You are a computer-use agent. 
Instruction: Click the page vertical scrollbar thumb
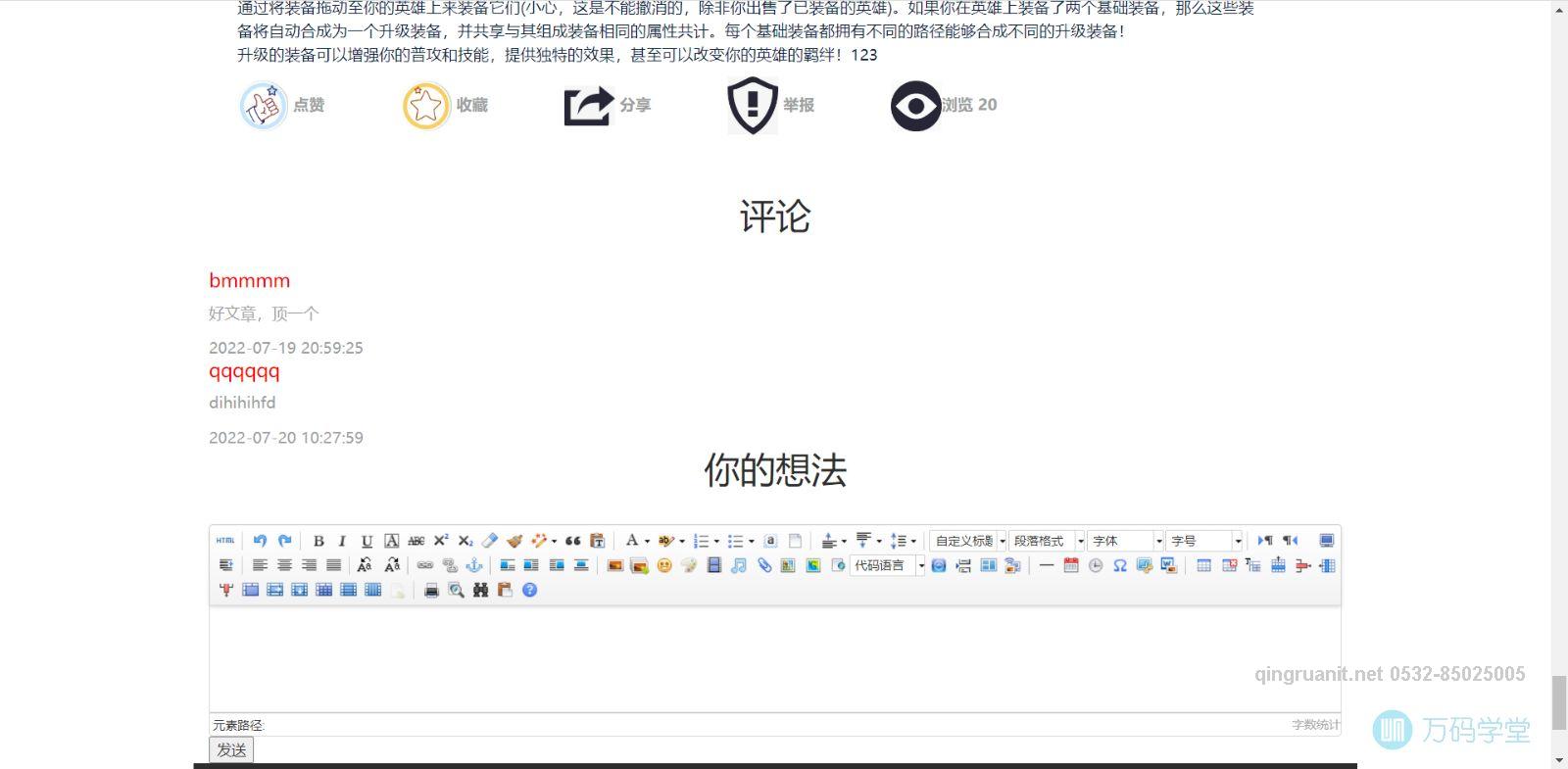1559,701
